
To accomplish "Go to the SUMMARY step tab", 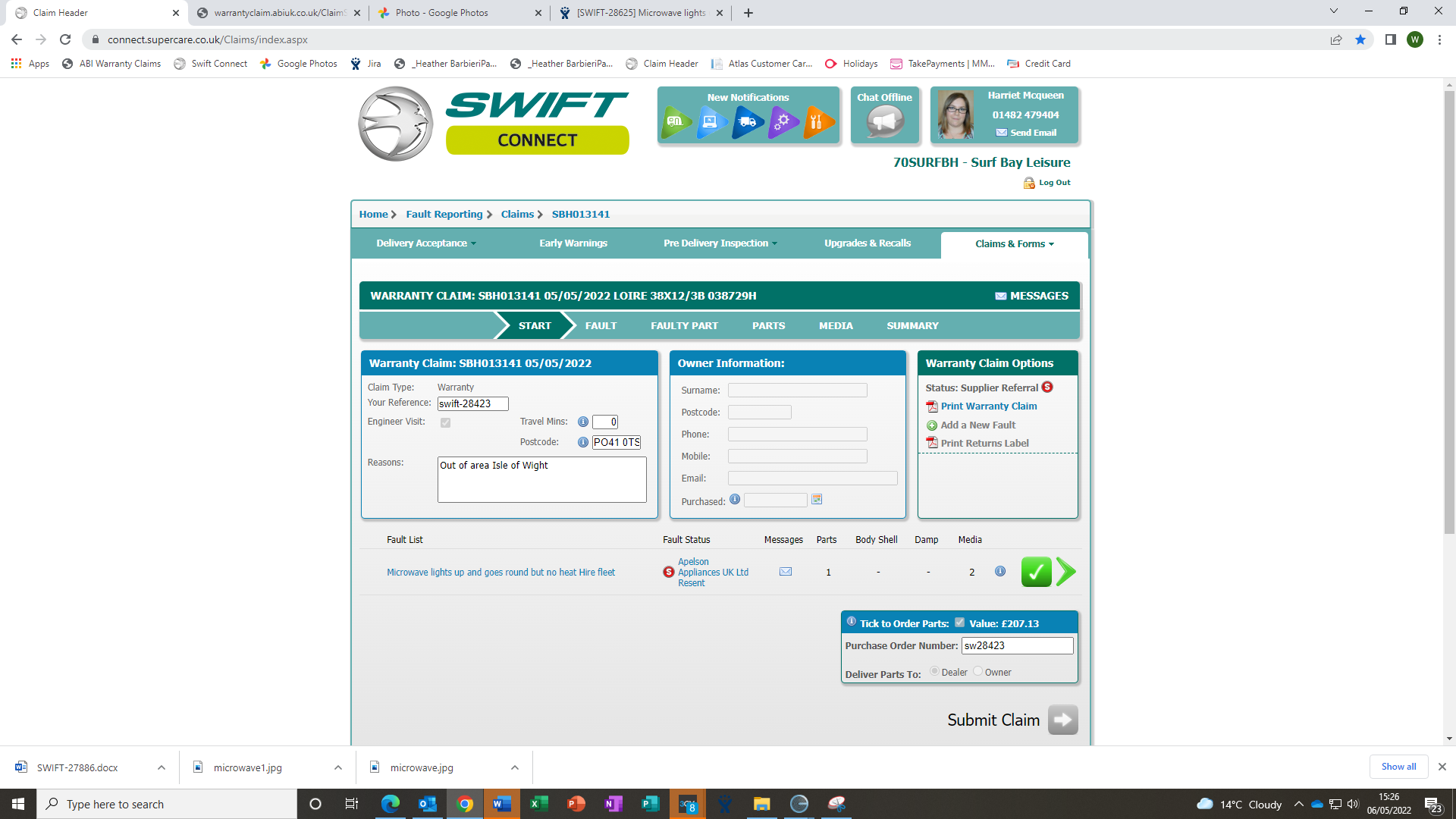I will 912,326.
